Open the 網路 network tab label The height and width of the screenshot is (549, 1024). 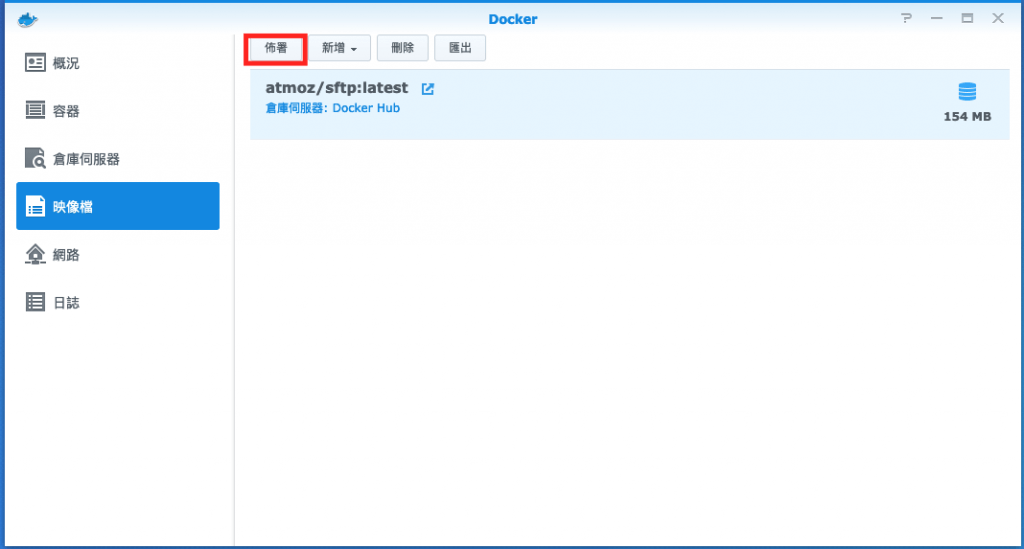coord(66,255)
